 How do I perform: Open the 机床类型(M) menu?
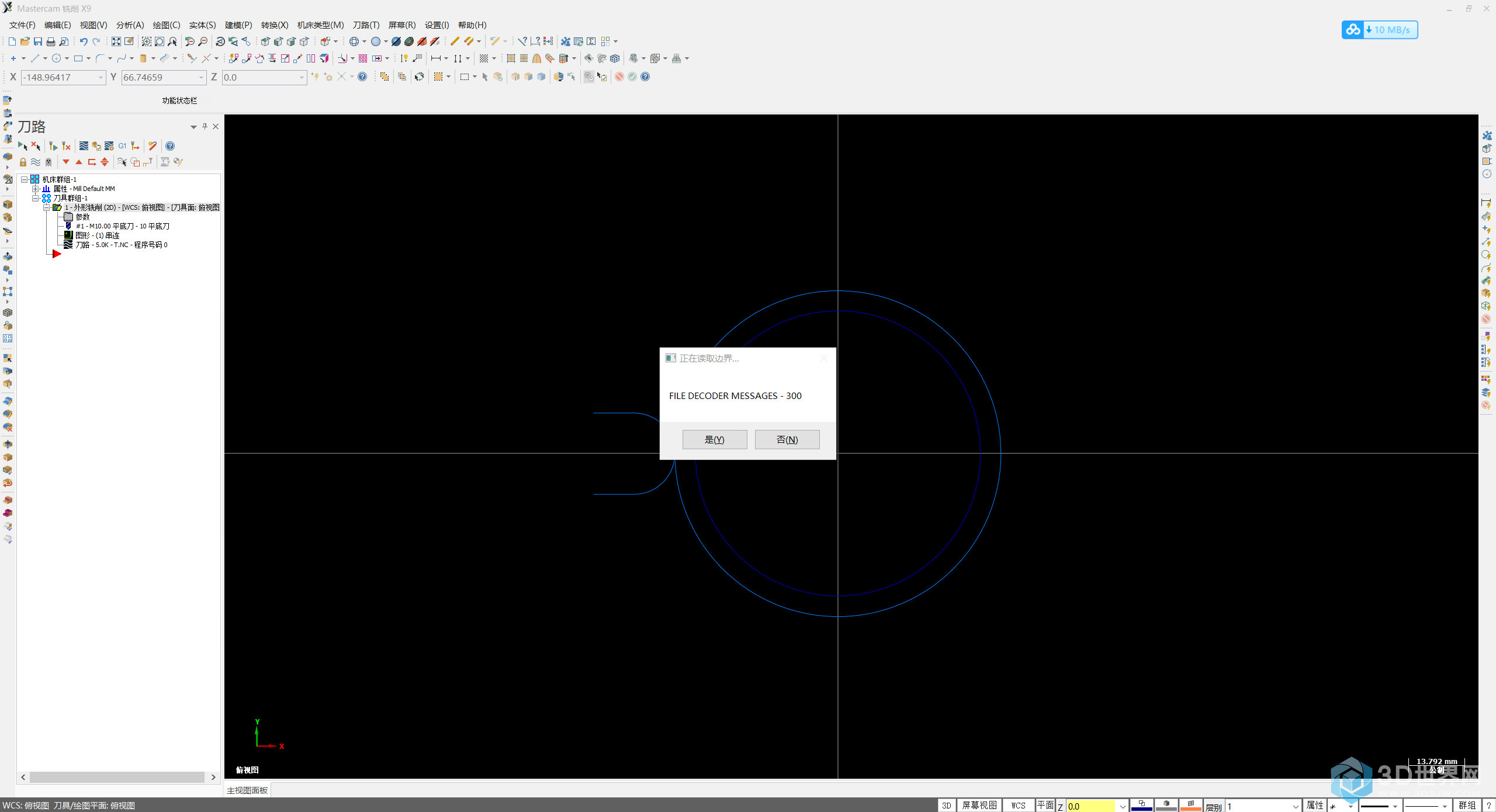pos(320,25)
